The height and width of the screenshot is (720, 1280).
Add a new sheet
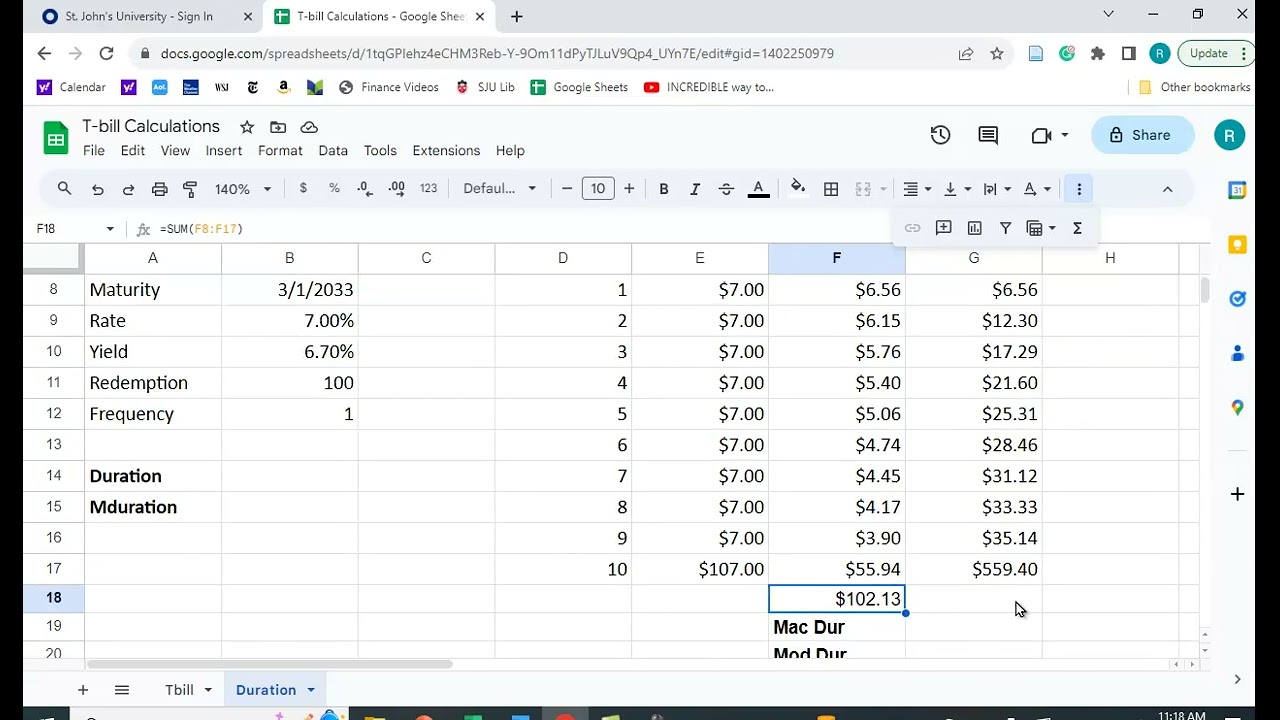(x=83, y=690)
